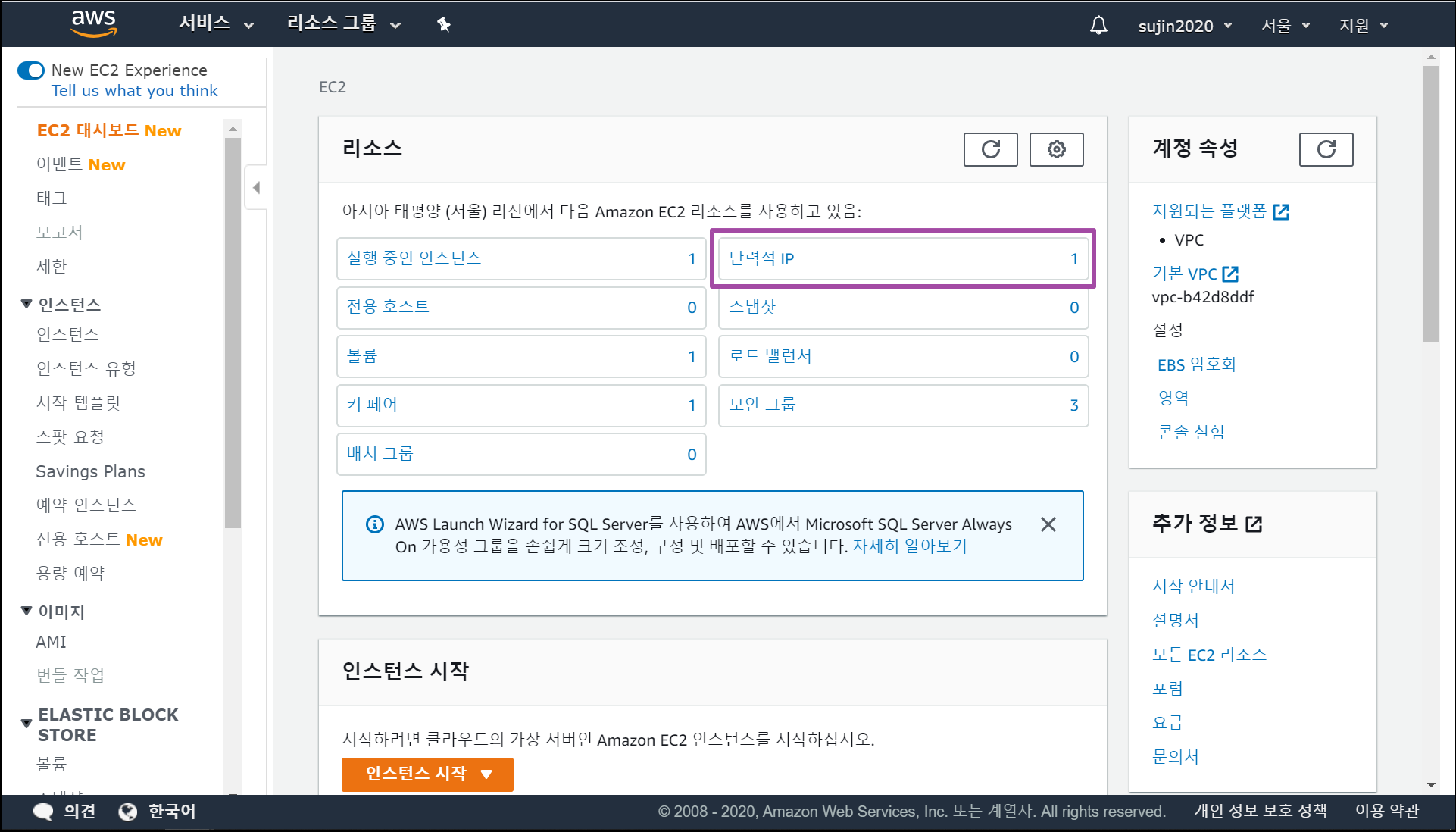Open external link icon beside 추가 정보
Image resolution: width=1456 pixels, height=832 pixels.
(1254, 524)
